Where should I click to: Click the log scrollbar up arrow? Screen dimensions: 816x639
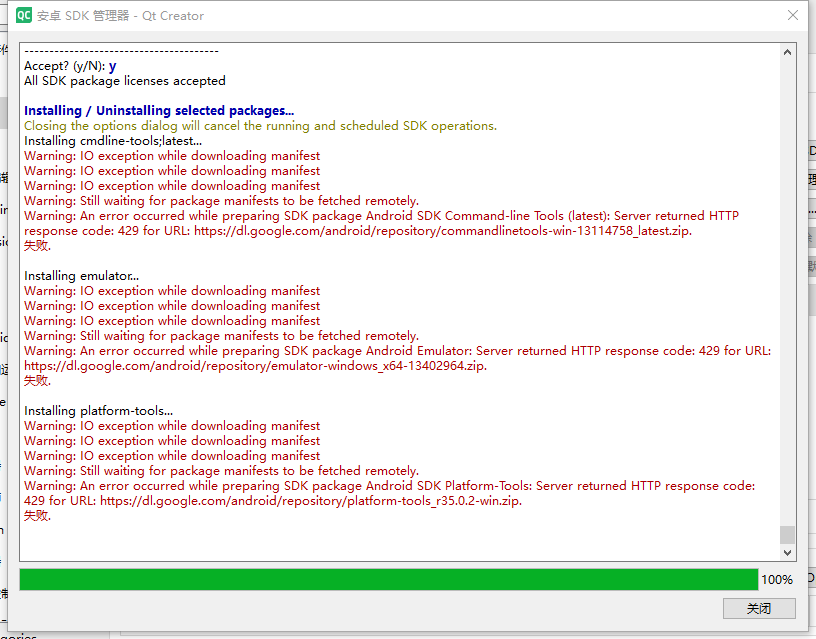tap(787, 52)
